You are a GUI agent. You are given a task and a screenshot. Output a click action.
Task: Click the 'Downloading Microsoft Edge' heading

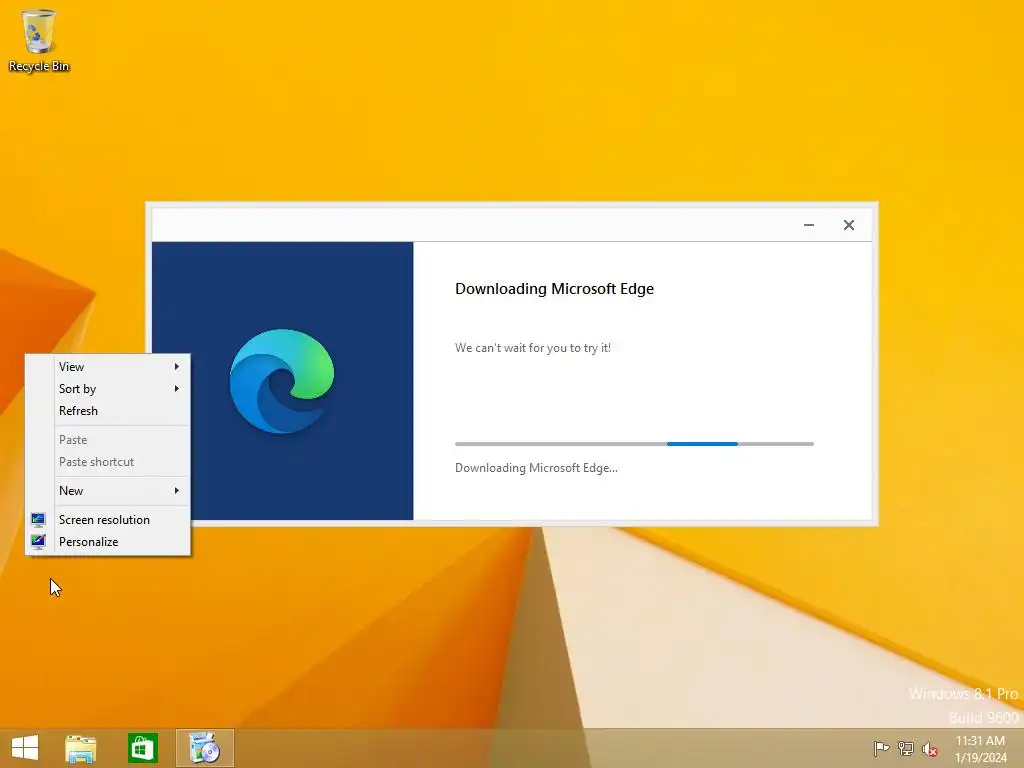[x=554, y=289]
